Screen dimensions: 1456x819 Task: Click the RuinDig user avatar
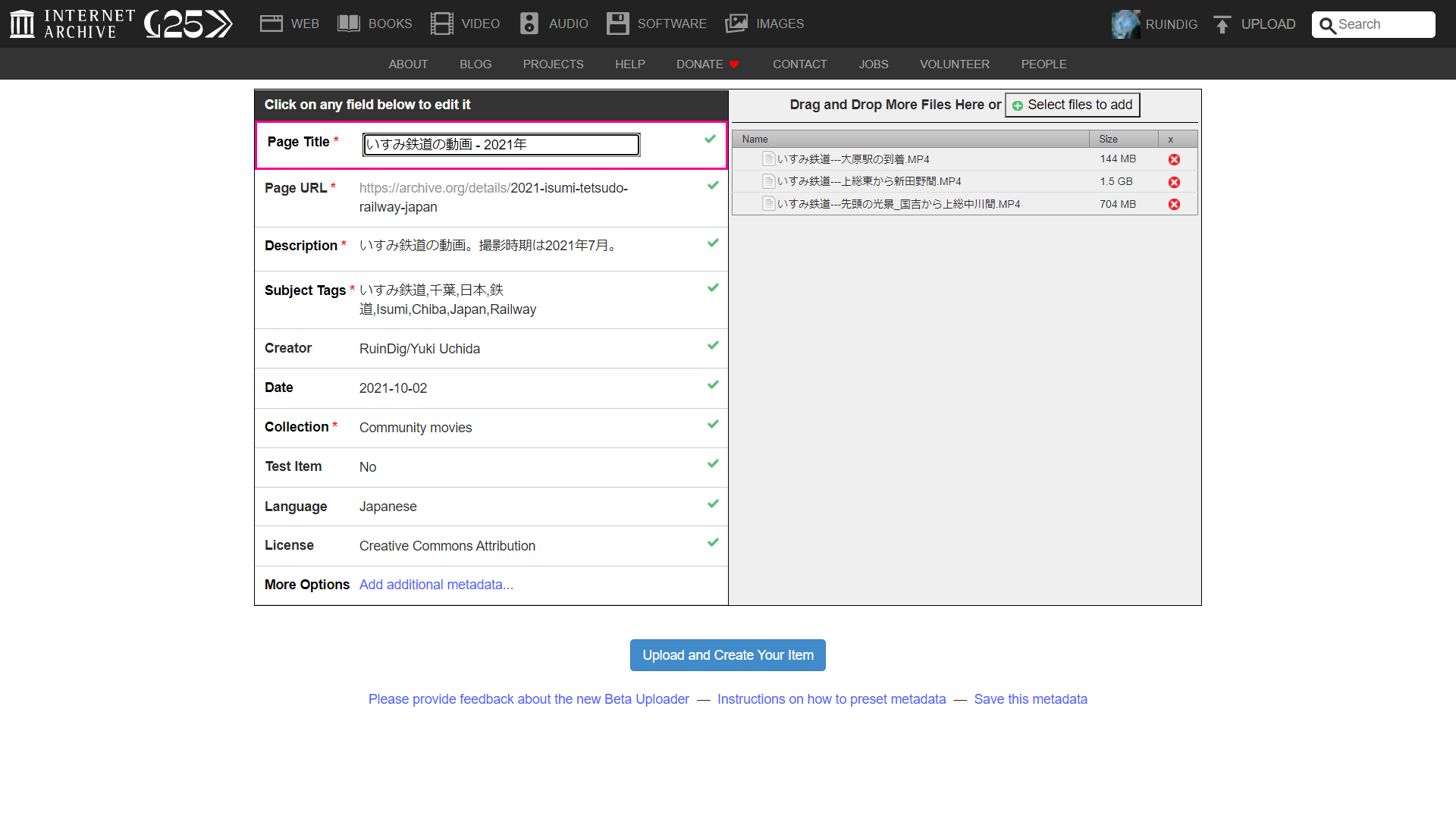pos(1126,24)
